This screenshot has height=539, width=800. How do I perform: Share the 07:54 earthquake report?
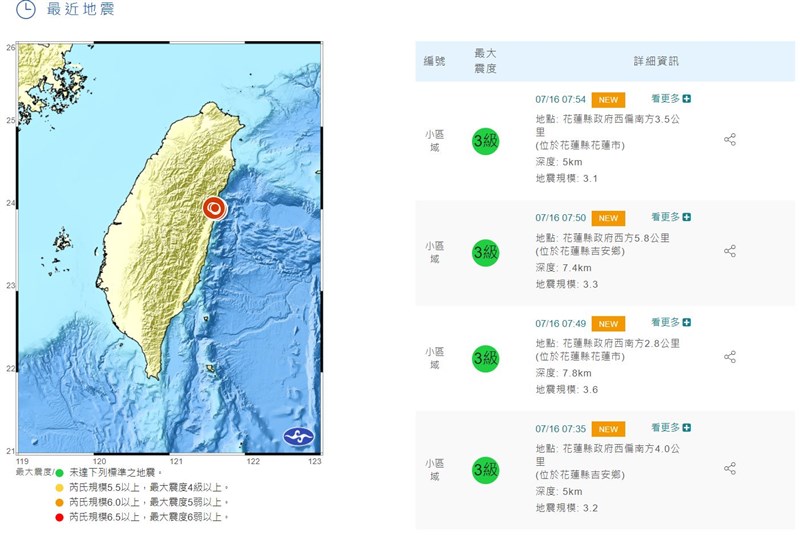coord(729,140)
